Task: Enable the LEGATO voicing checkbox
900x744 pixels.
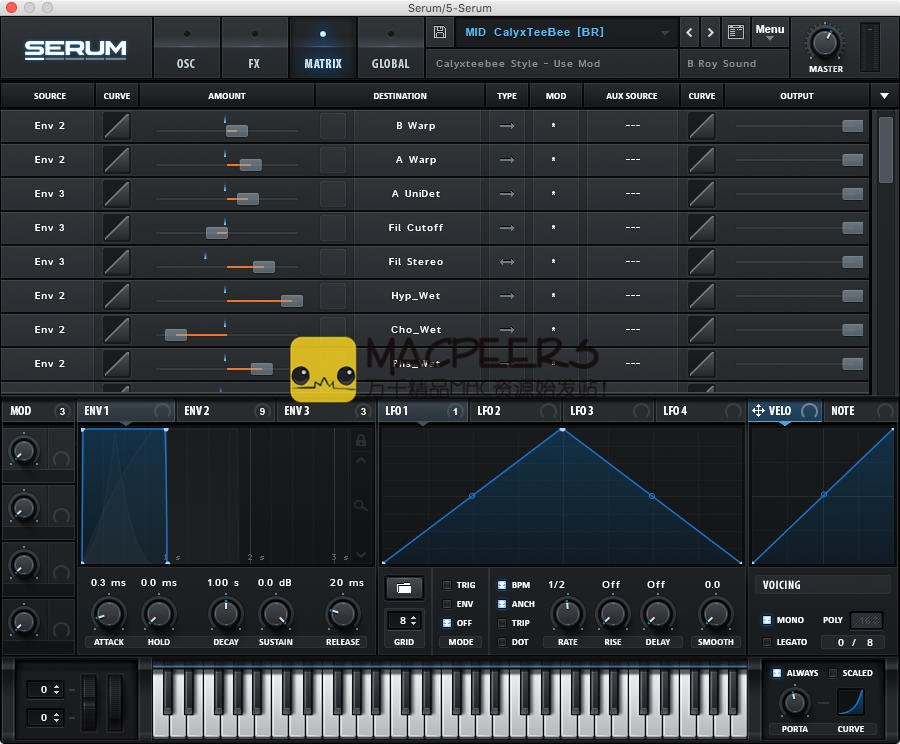Action: (x=767, y=642)
